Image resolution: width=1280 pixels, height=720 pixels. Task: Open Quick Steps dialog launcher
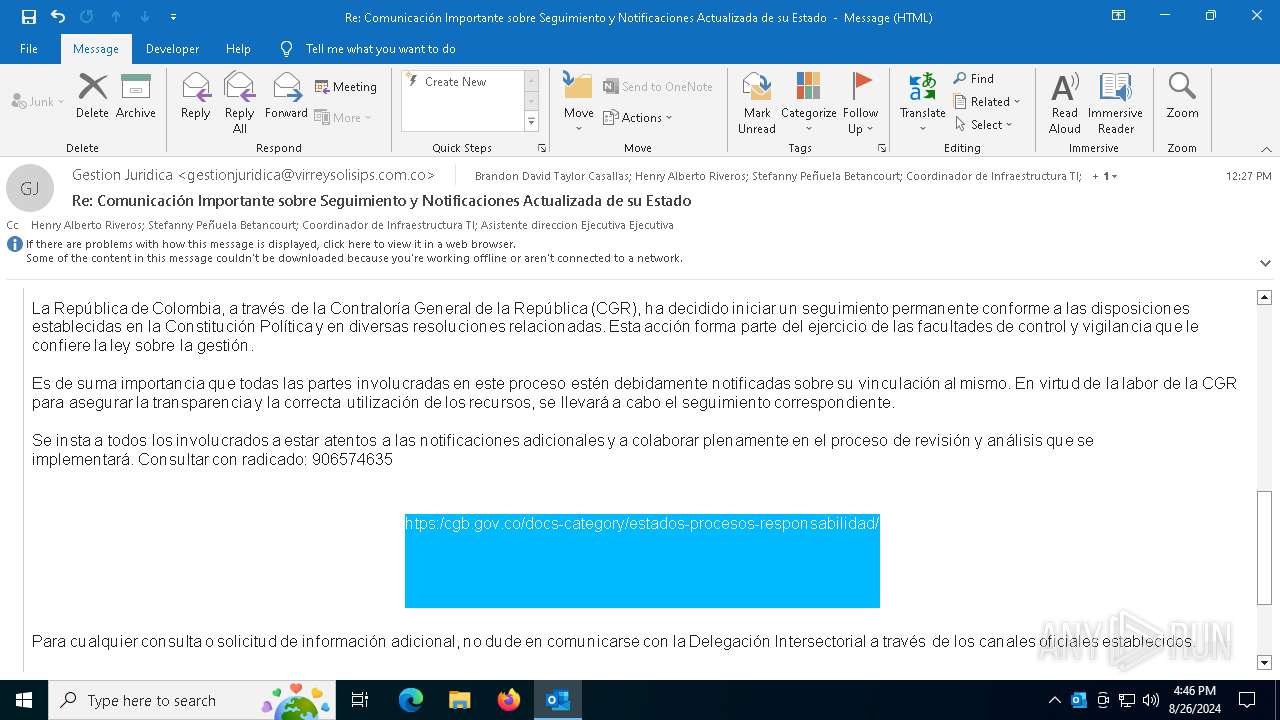542,148
